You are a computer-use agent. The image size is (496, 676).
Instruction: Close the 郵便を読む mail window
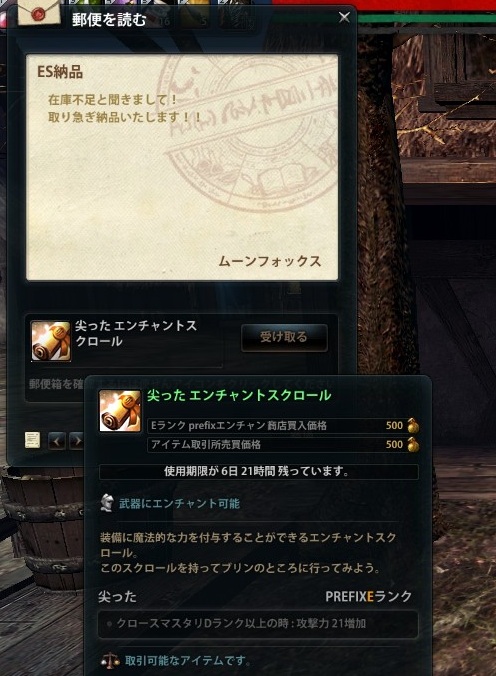tap(344, 17)
